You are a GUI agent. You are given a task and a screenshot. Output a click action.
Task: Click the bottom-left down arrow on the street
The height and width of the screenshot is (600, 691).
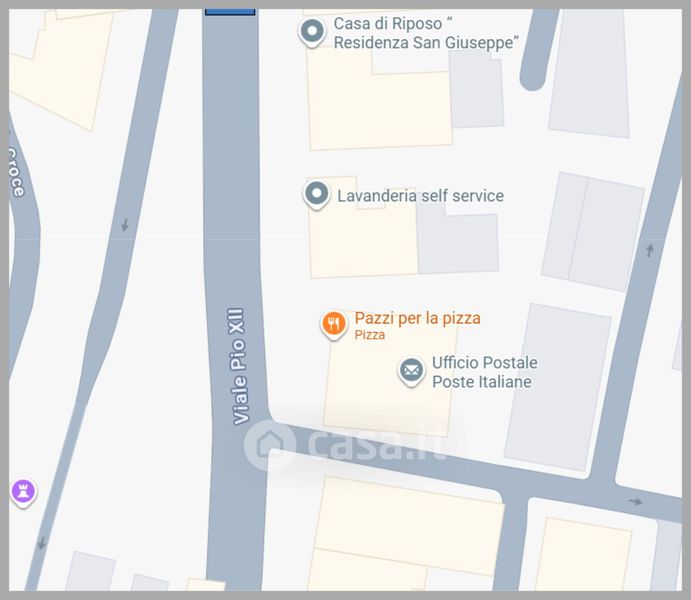click(42, 543)
